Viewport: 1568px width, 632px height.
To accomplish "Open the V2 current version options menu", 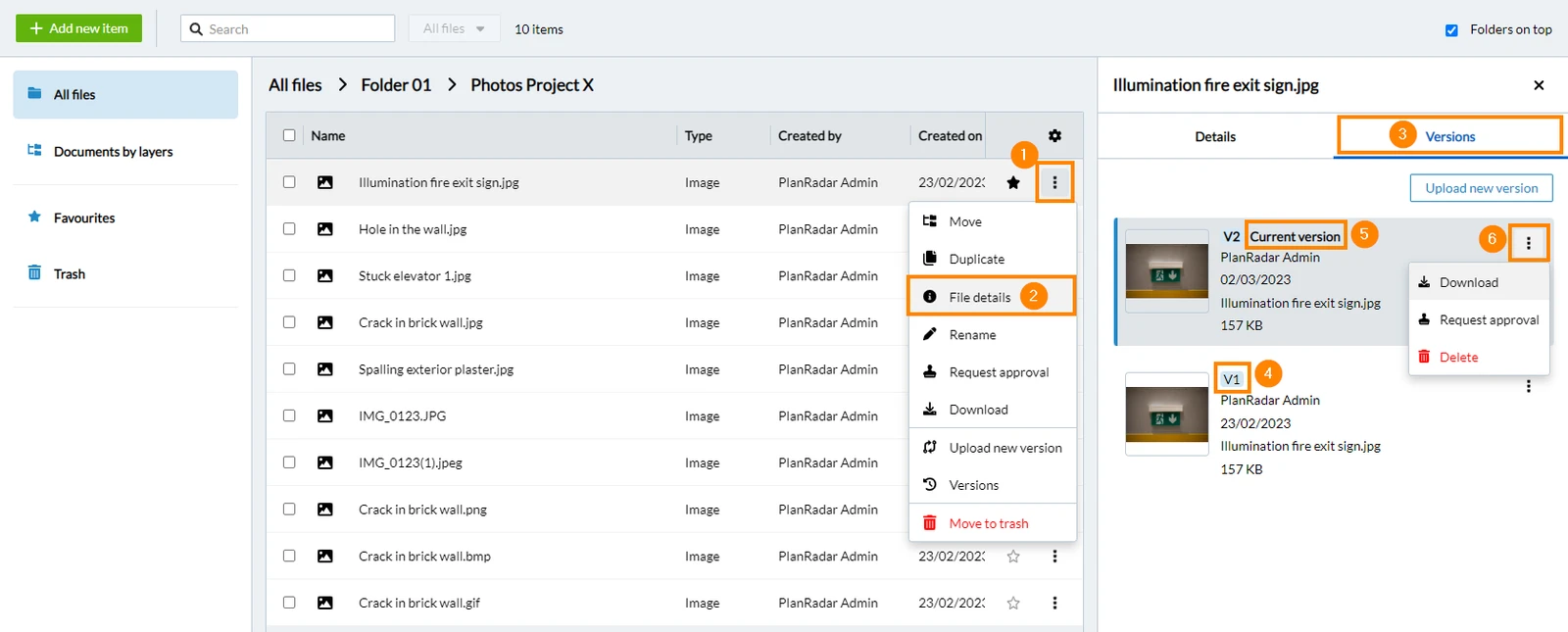I will point(1528,242).
